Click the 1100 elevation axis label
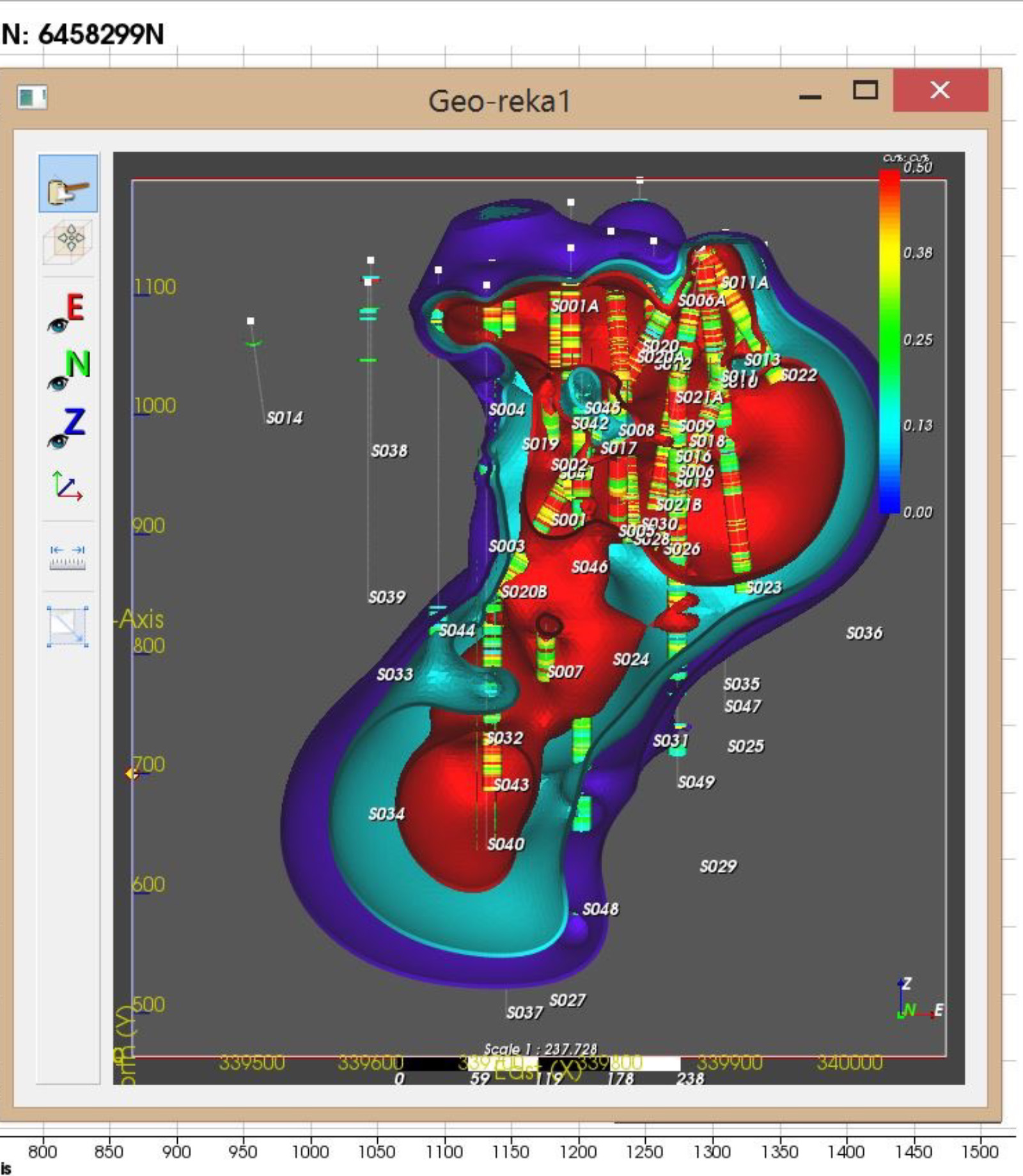1023x1176 pixels. point(155,287)
